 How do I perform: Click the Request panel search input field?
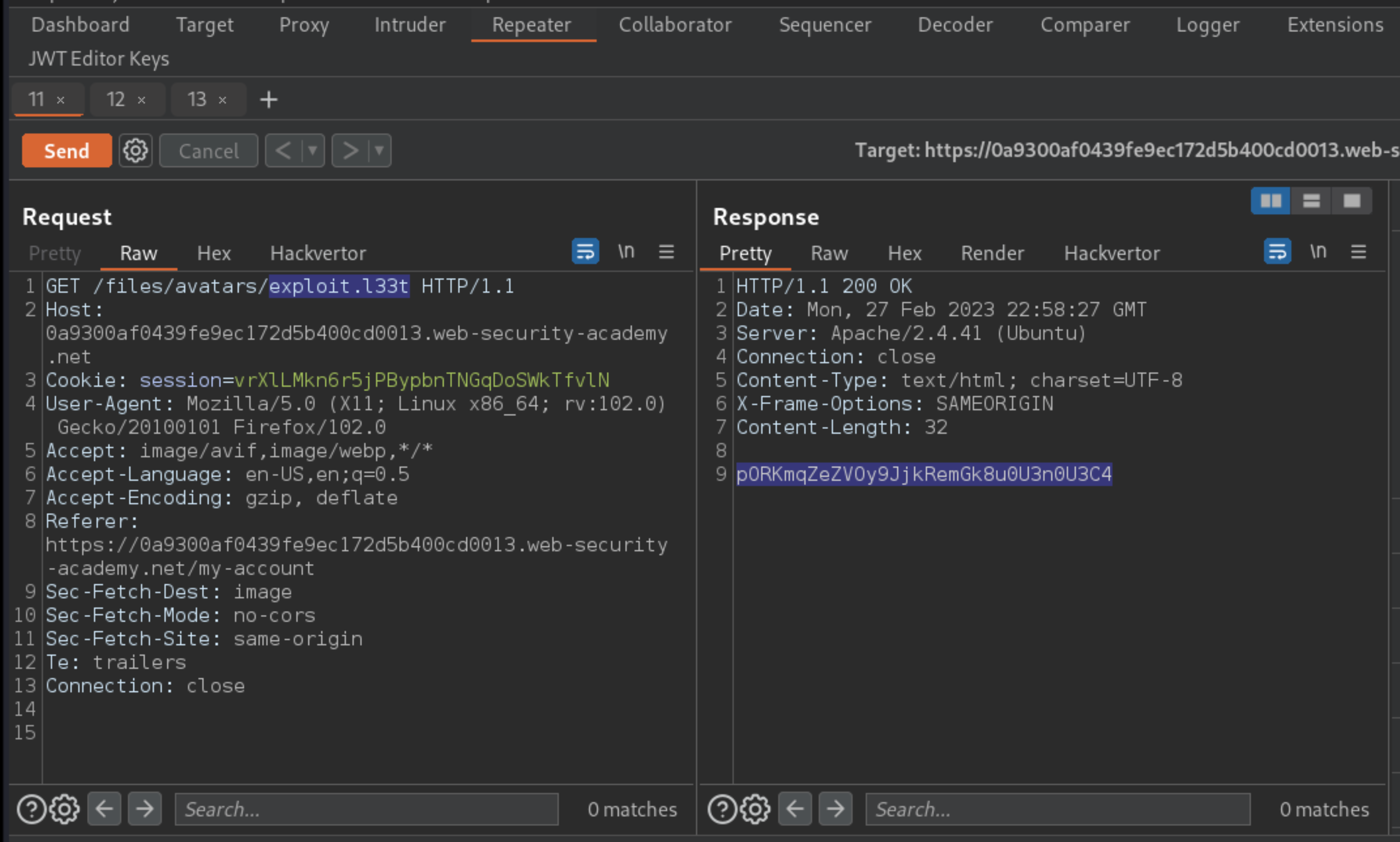pyautogui.click(x=365, y=809)
